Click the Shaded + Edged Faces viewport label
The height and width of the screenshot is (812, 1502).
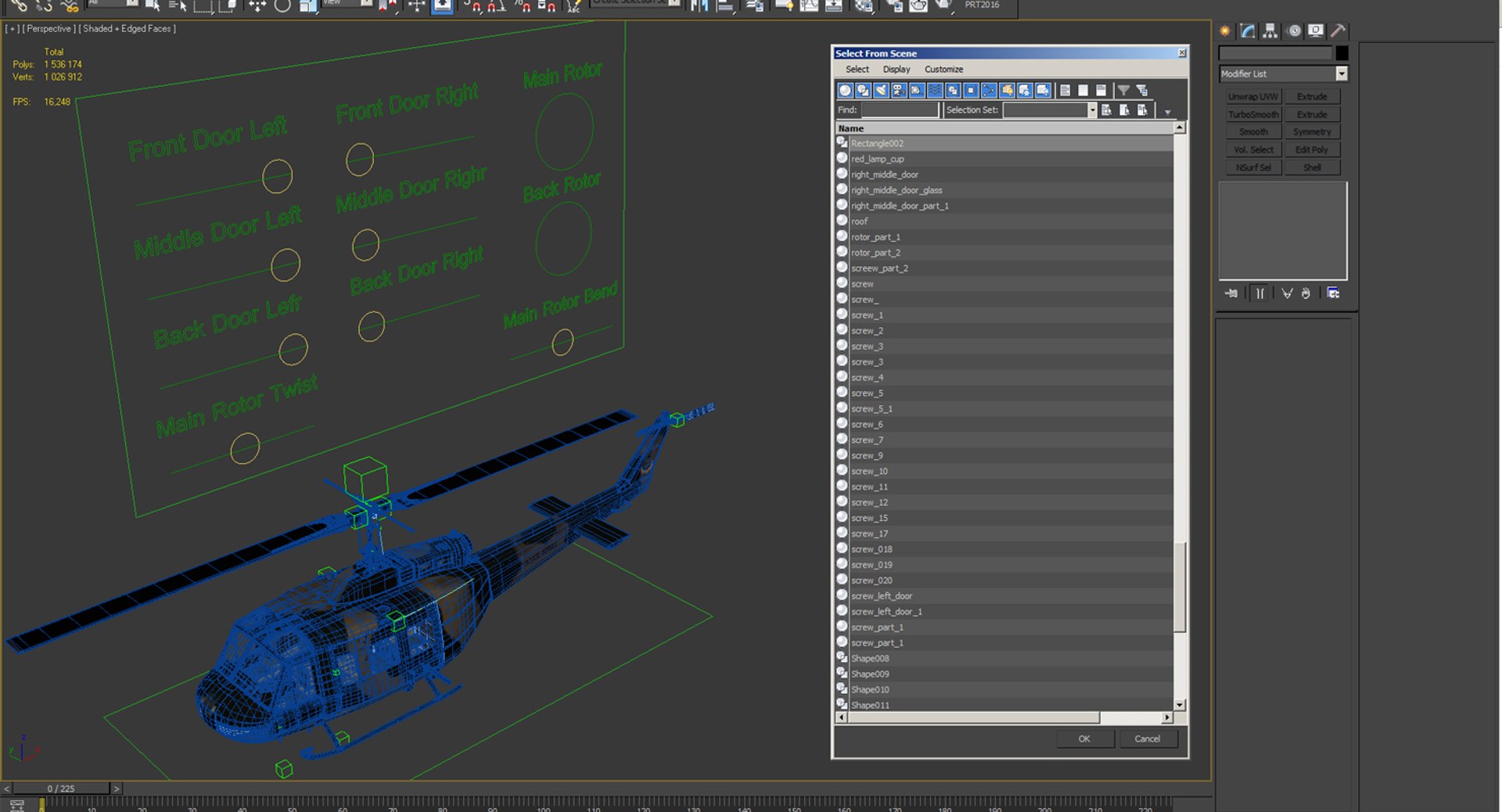click(x=128, y=29)
